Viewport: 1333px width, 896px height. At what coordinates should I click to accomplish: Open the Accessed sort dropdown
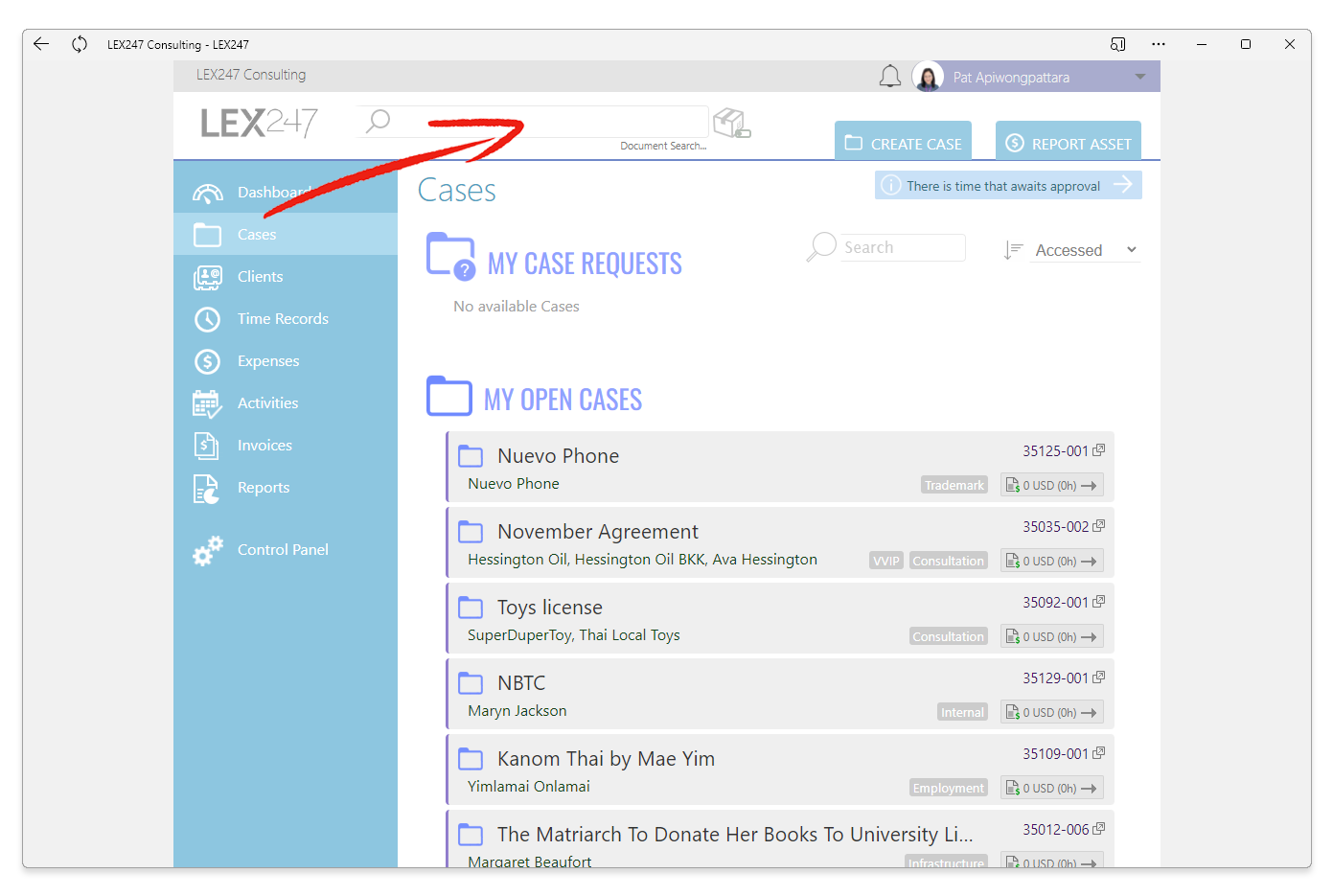1085,249
